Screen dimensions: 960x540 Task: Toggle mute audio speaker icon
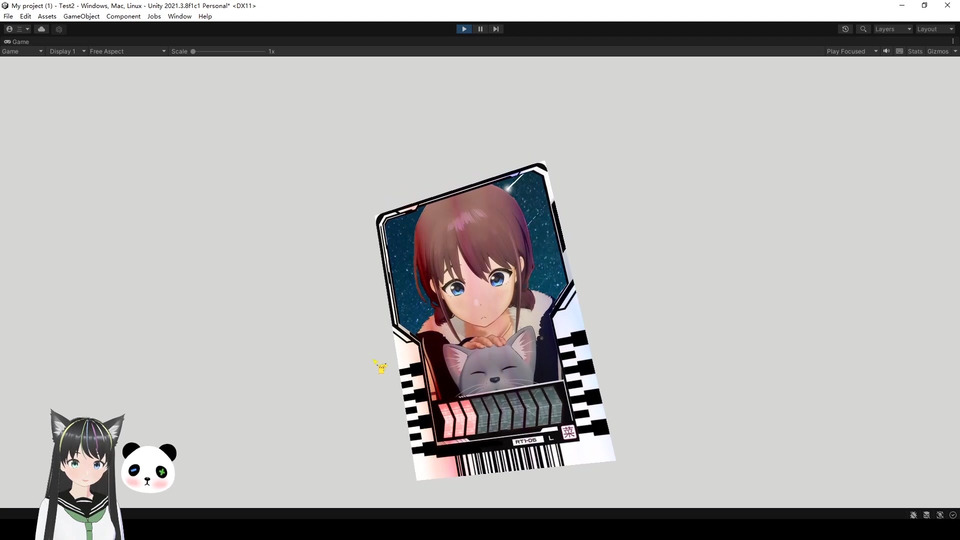(886, 51)
